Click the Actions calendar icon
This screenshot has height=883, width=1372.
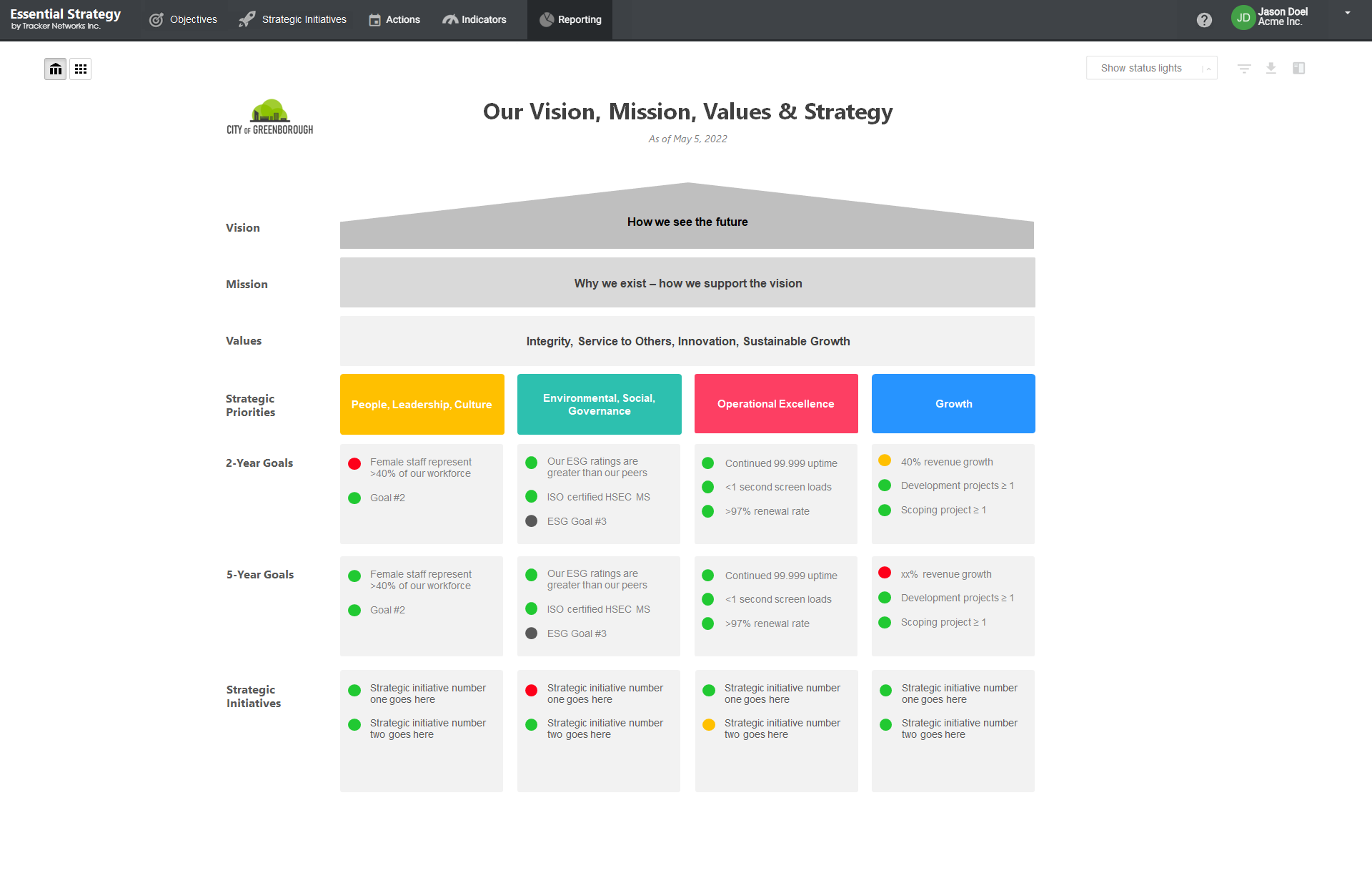coord(374,19)
